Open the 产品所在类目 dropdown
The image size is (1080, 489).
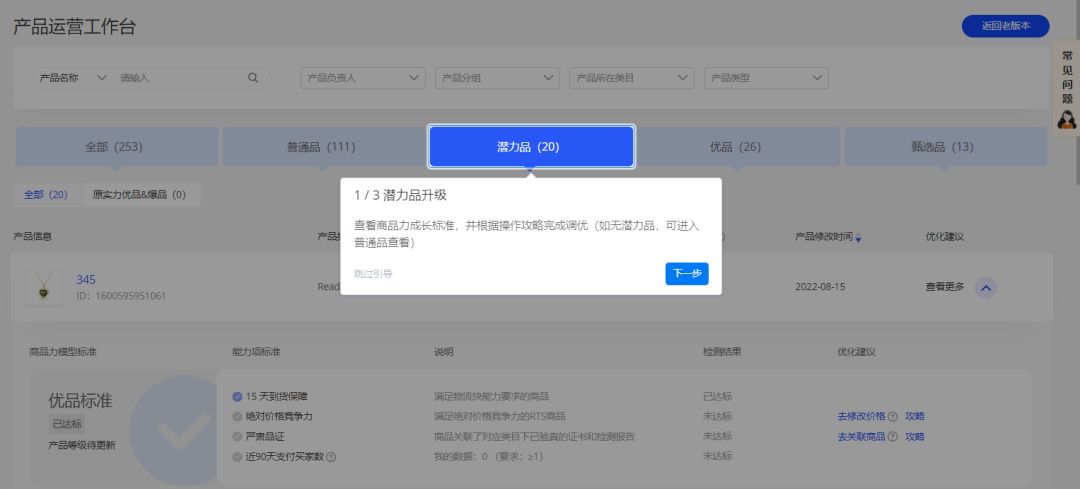632,78
